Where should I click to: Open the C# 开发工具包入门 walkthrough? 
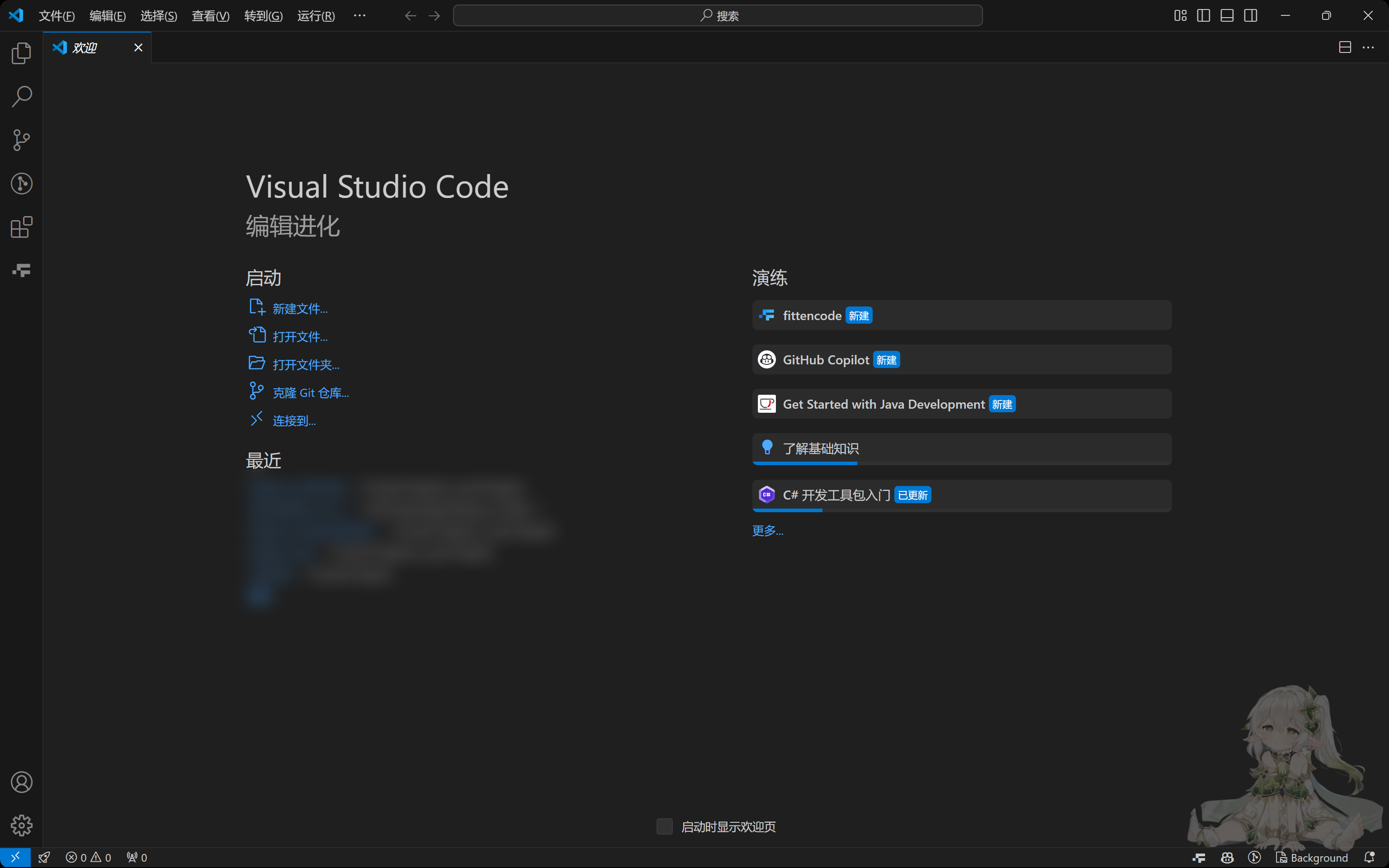pyautogui.click(x=962, y=495)
